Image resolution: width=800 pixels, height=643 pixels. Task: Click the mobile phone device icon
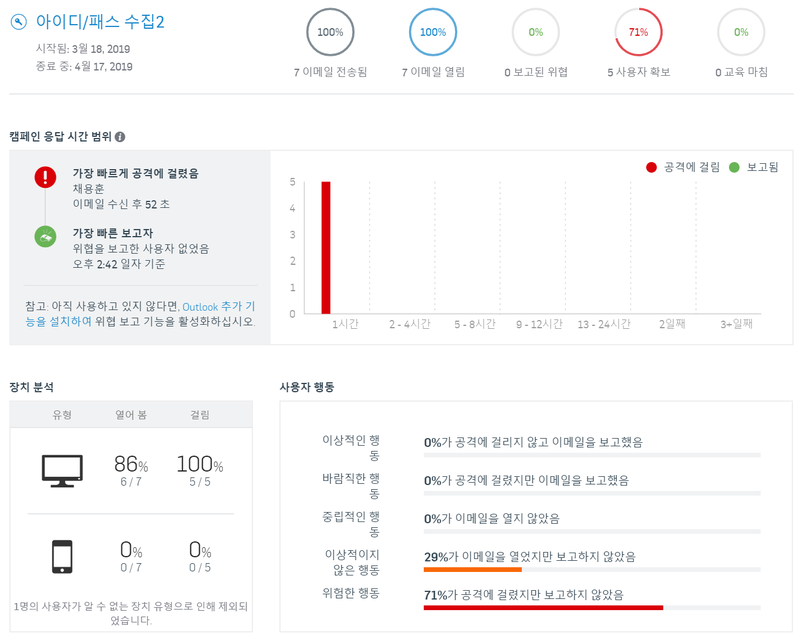point(62,557)
